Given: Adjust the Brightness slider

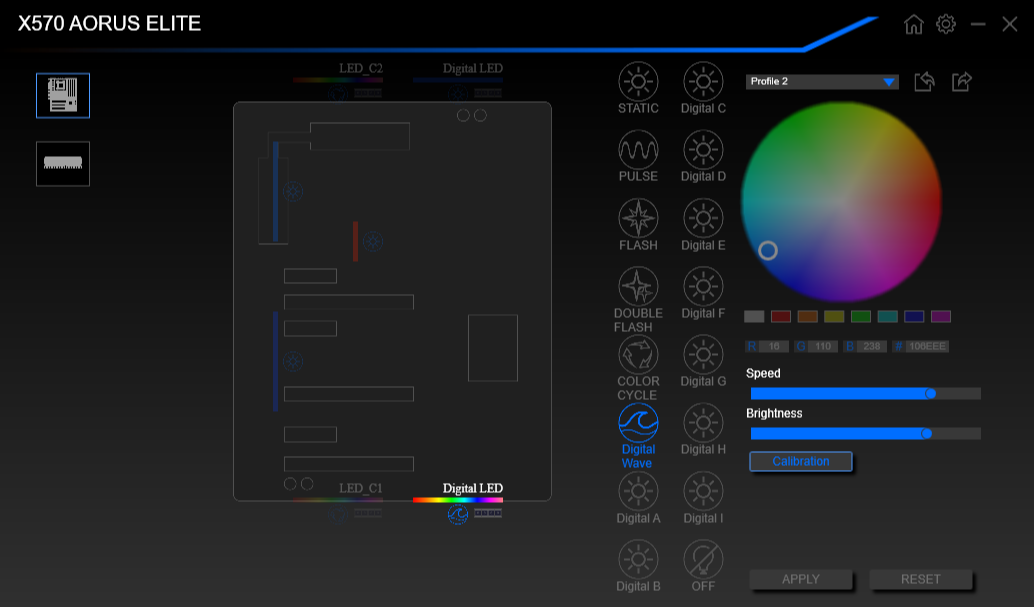Looking at the screenshot, I should (865, 433).
